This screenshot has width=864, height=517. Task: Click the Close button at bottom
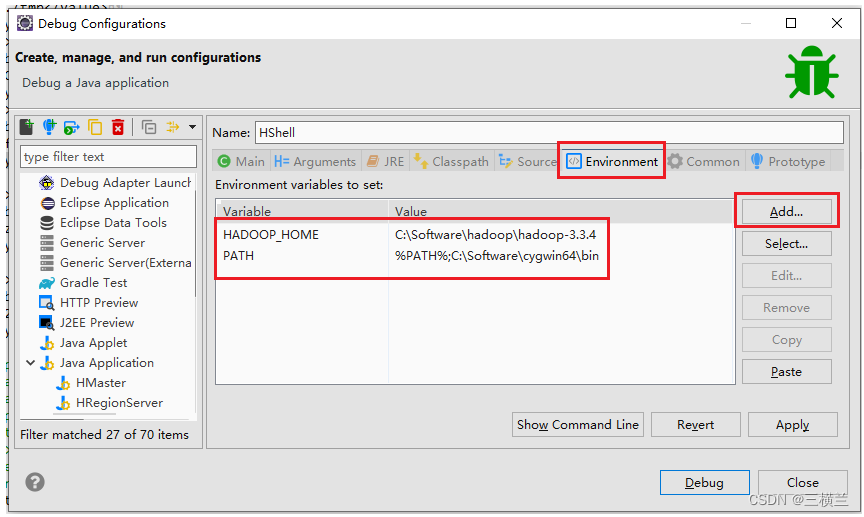(802, 483)
